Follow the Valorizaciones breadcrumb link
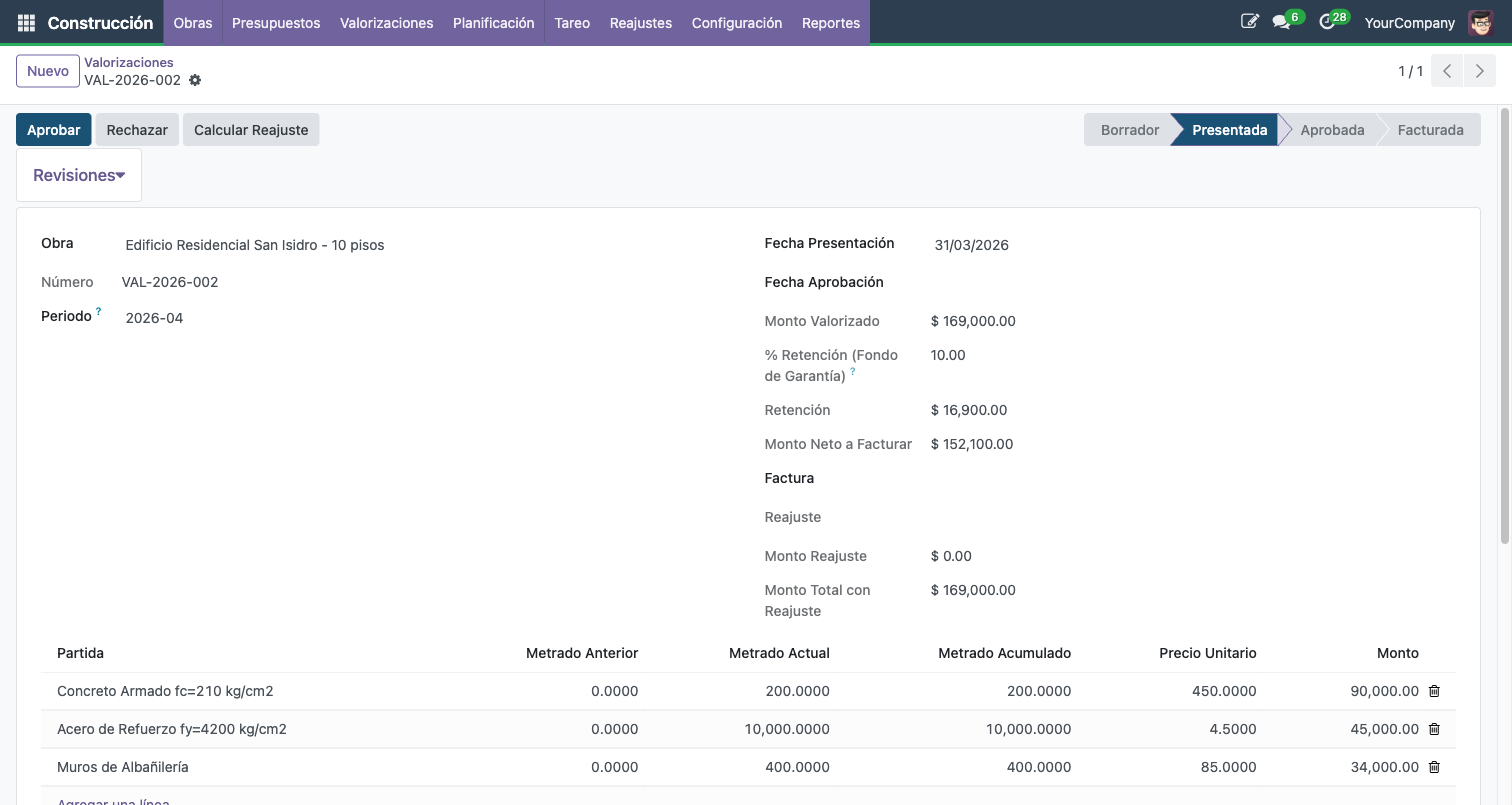The width and height of the screenshot is (1512, 805). coord(129,62)
